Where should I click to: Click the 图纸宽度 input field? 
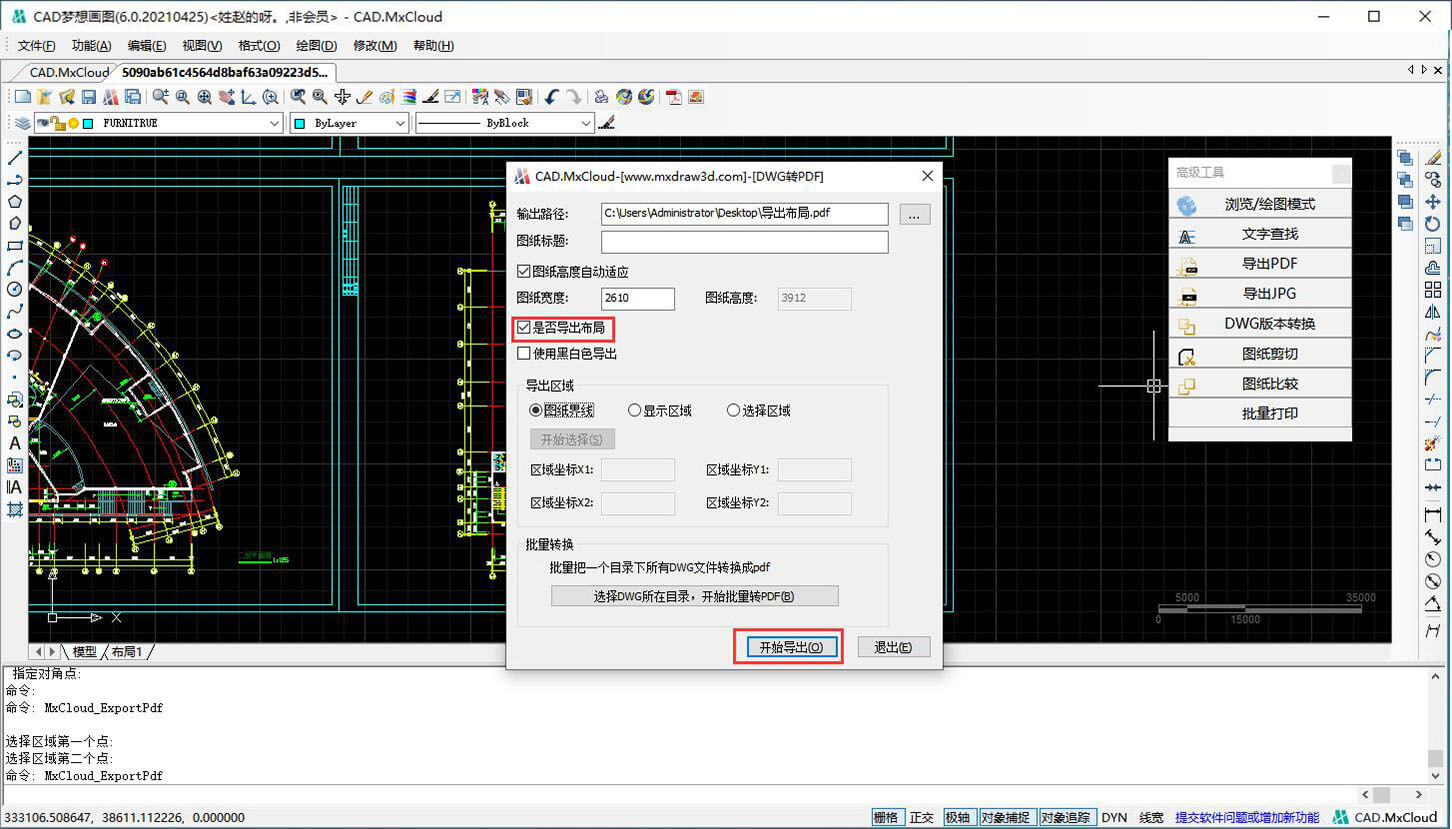coord(638,298)
